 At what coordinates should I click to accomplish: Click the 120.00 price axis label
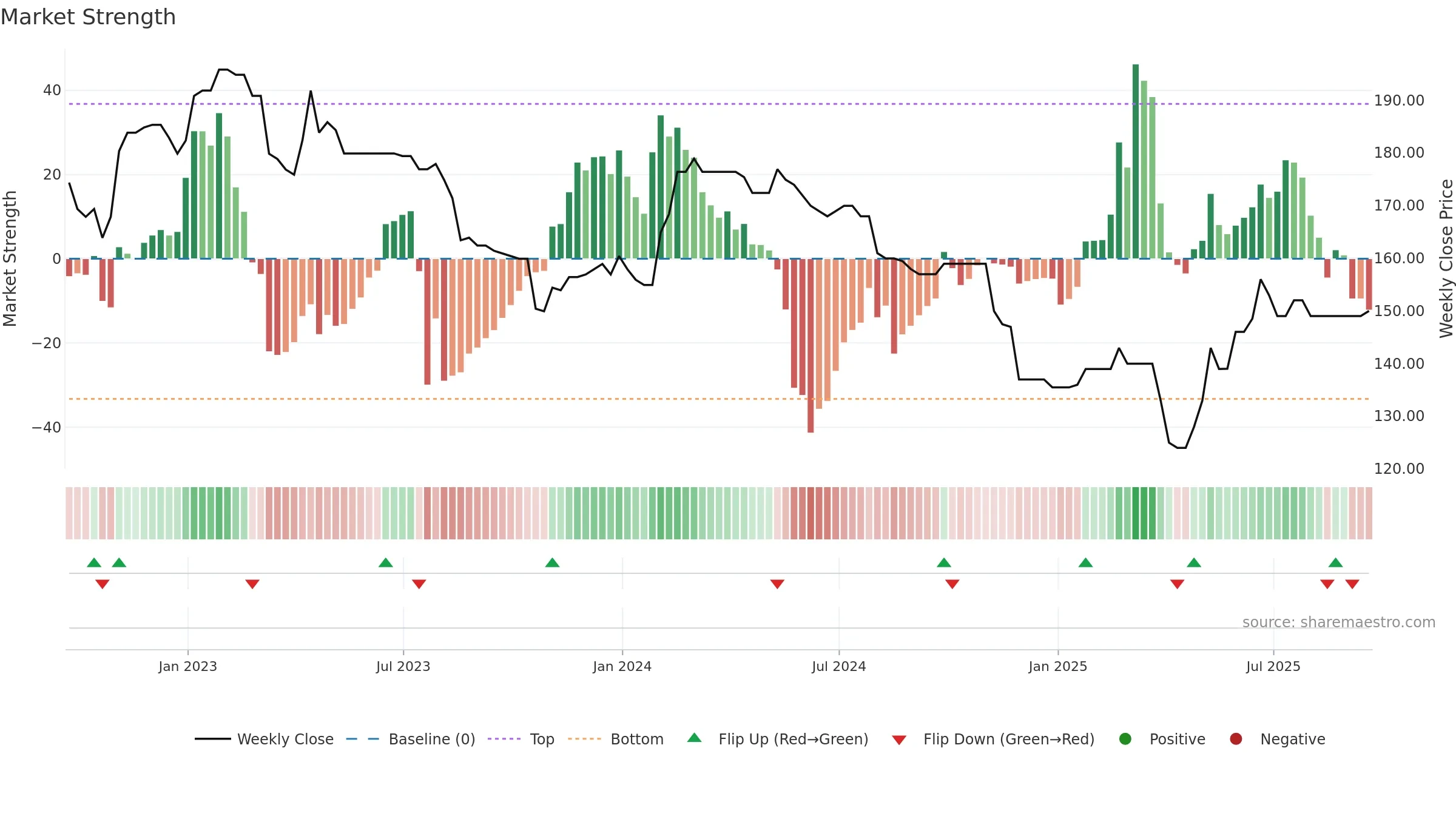pos(1399,469)
